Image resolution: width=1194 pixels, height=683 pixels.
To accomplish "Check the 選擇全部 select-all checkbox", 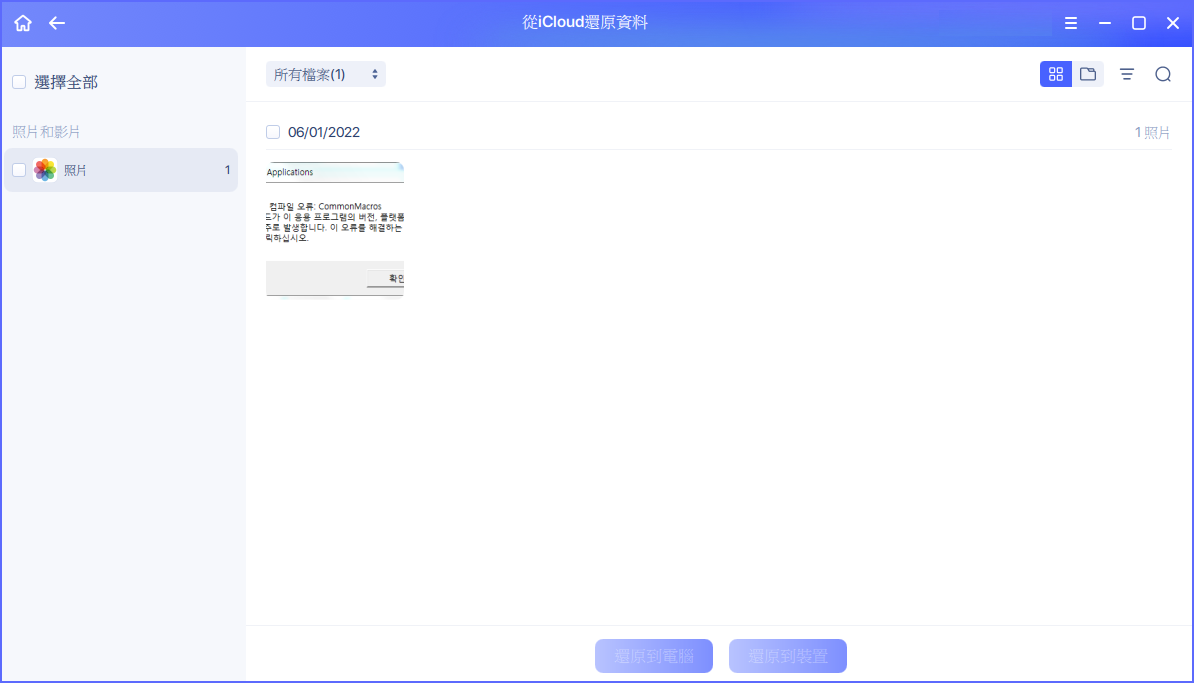I will click(18, 81).
